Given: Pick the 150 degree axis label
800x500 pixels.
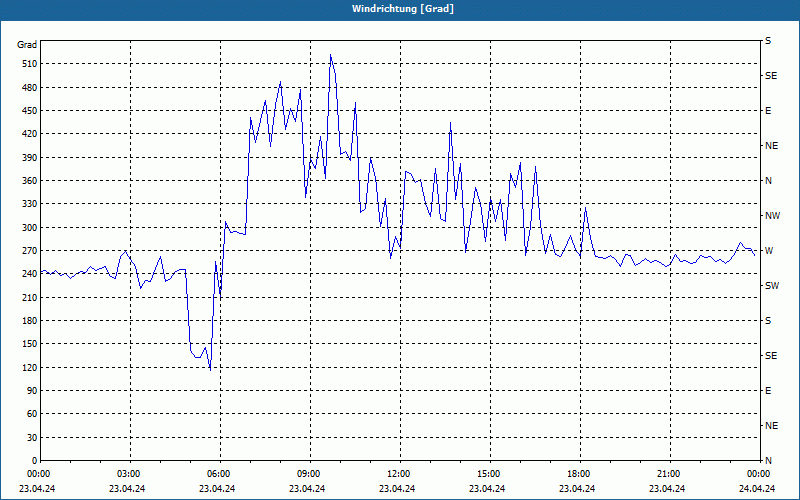Looking at the screenshot, I should [x=29, y=344].
